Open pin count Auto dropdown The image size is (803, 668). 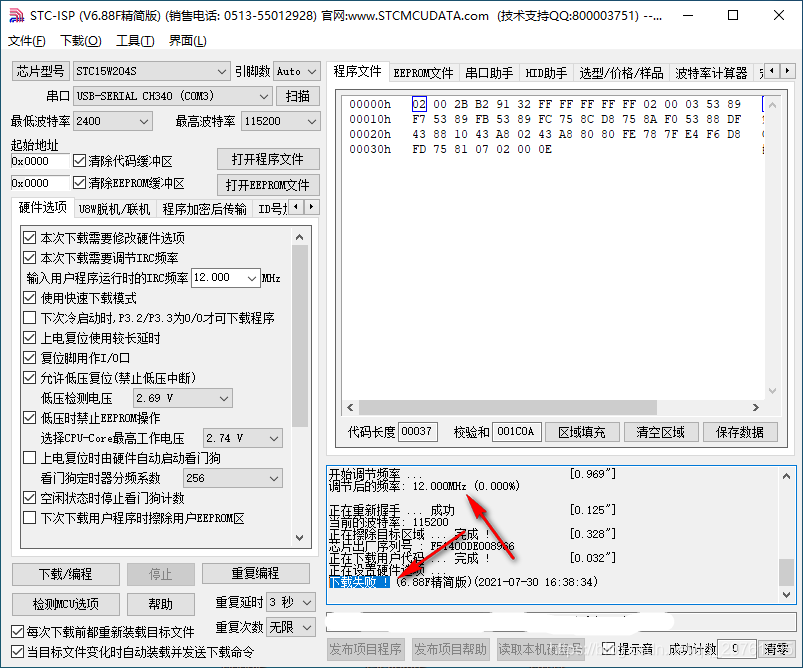[x=297, y=71]
